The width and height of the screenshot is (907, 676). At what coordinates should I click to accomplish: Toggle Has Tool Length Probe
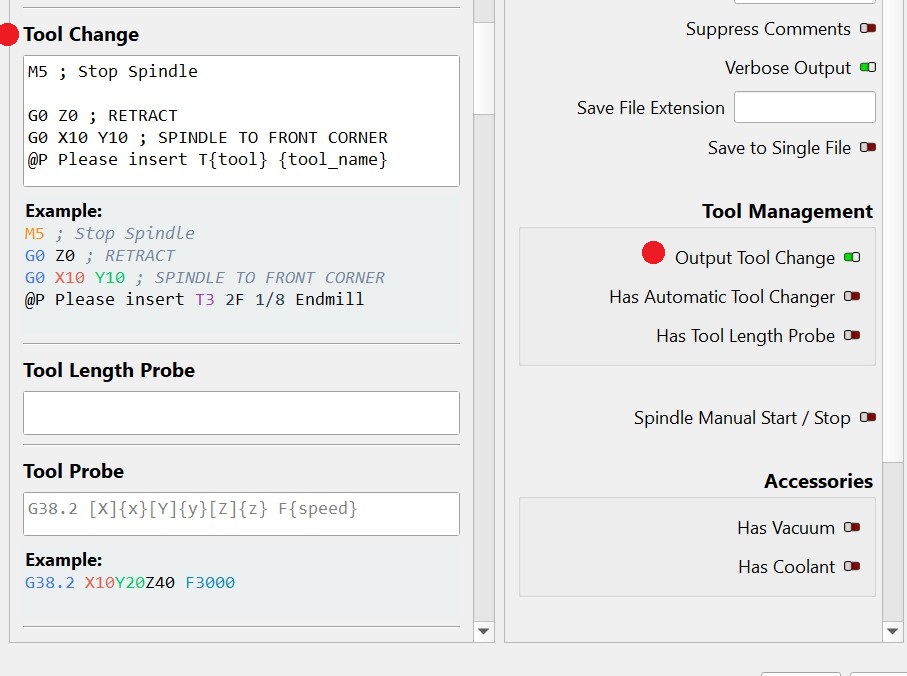tap(852, 336)
